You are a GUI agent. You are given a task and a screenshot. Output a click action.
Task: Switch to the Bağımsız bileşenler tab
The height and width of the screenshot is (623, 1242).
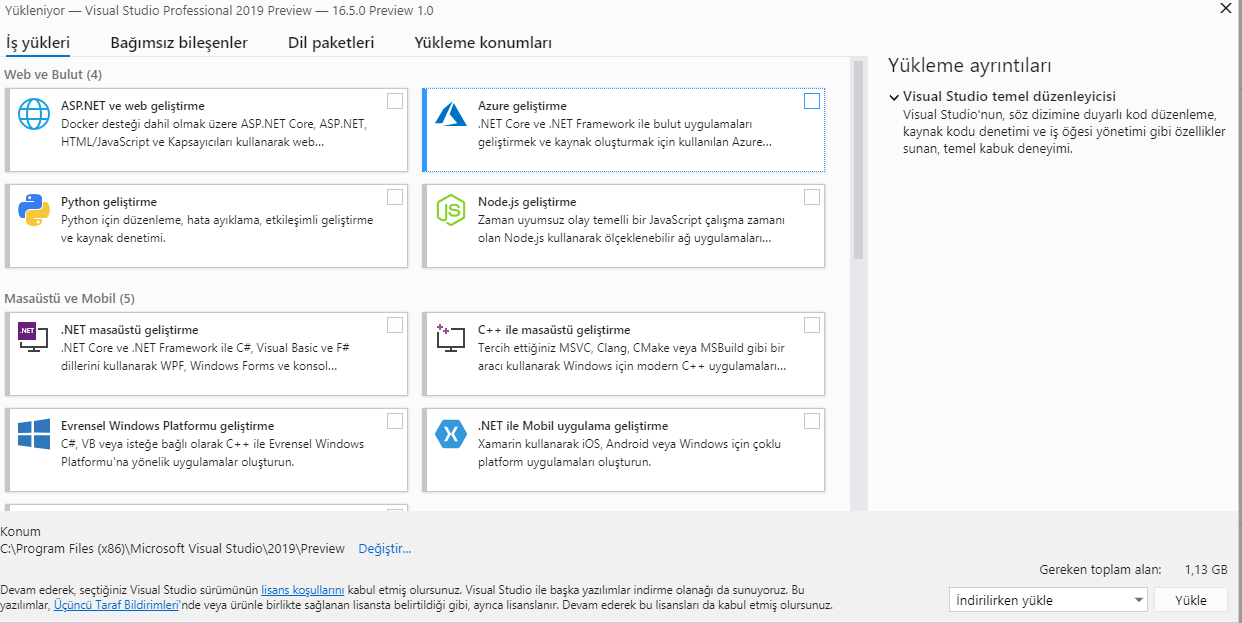pyautogui.click(x=179, y=43)
